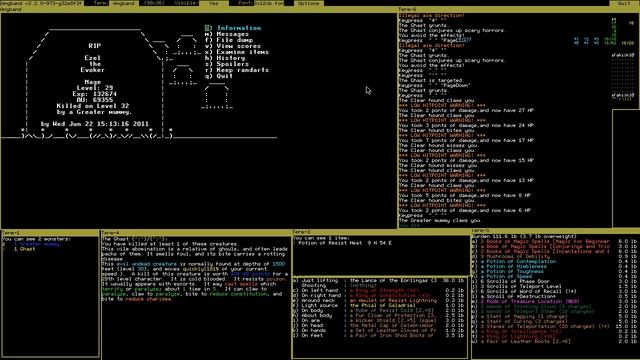Click 'You can see 2 monsters' header
The image size is (640, 360).
(36, 239)
